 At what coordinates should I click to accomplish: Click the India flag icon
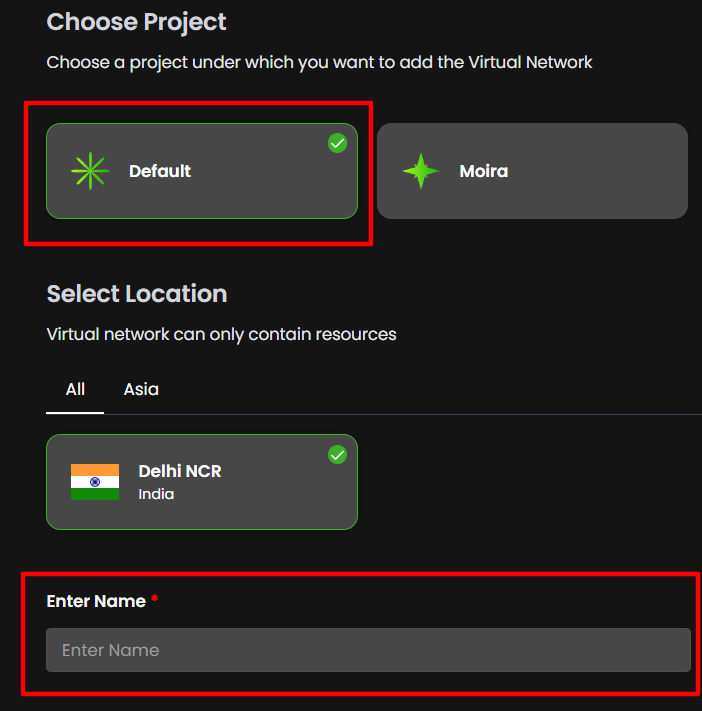click(x=95, y=481)
